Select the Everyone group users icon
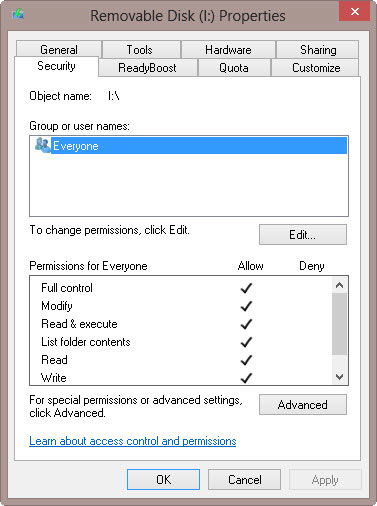 pos(42,145)
